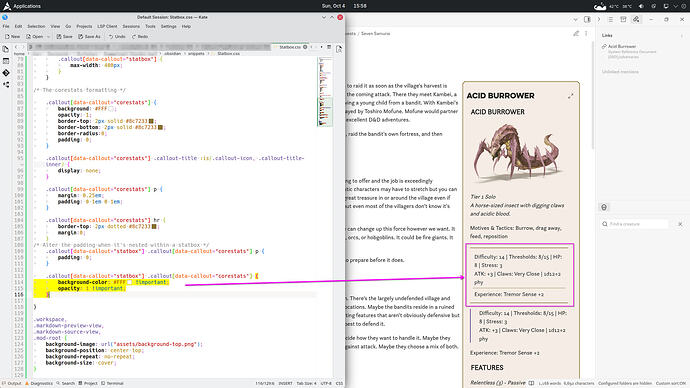The height and width of the screenshot is (388, 690).
Task: Open the Search panel in status bar
Action: [66, 384]
